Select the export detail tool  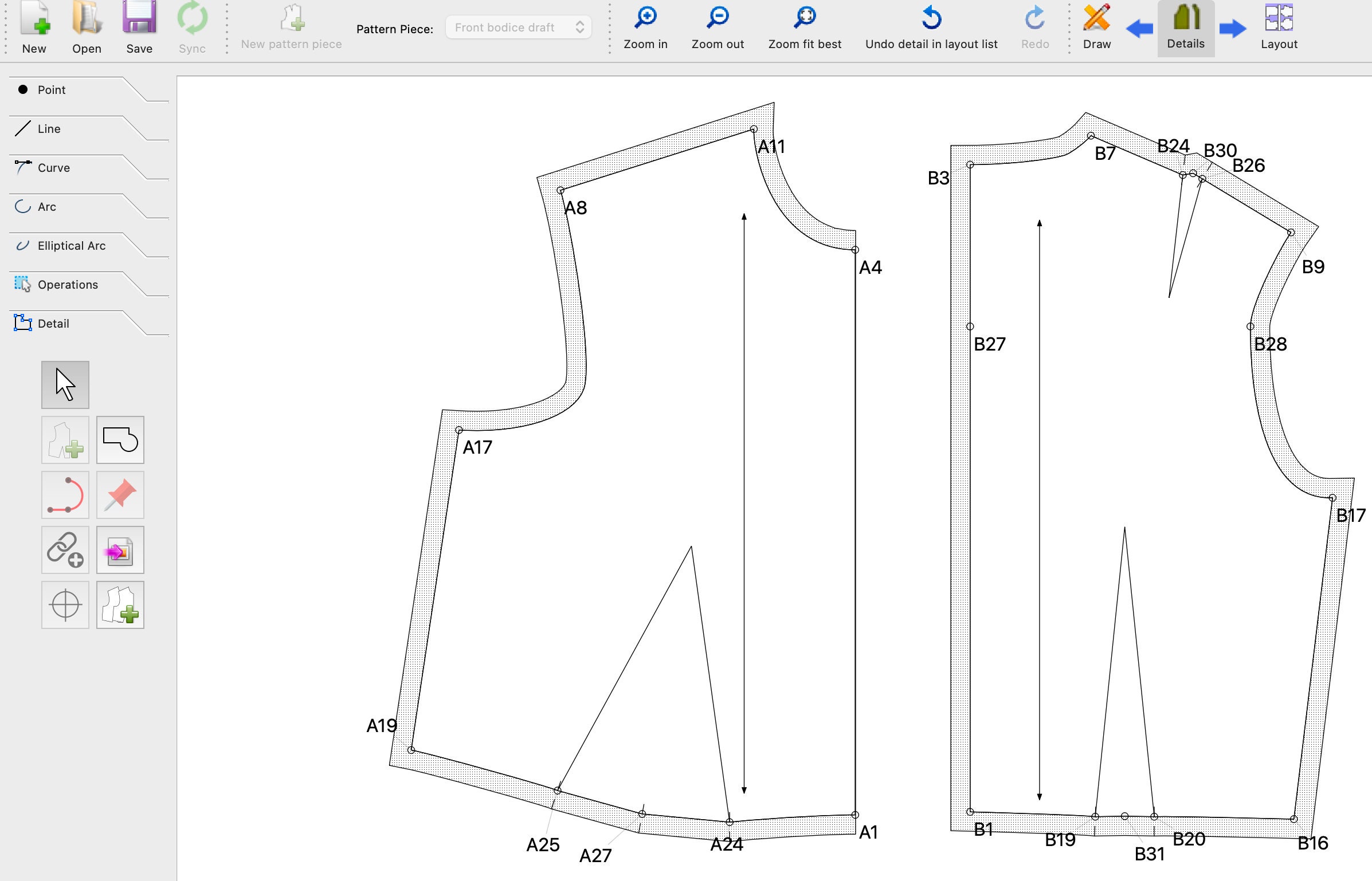[120, 549]
